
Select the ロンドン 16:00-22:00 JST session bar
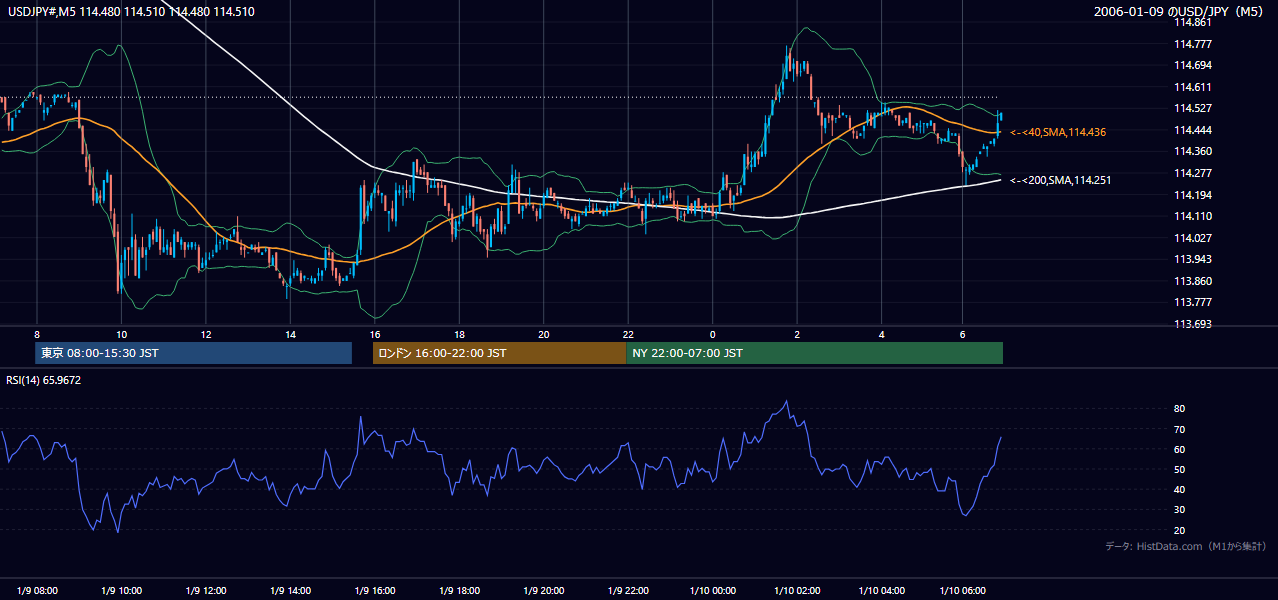[x=499, y=353]
